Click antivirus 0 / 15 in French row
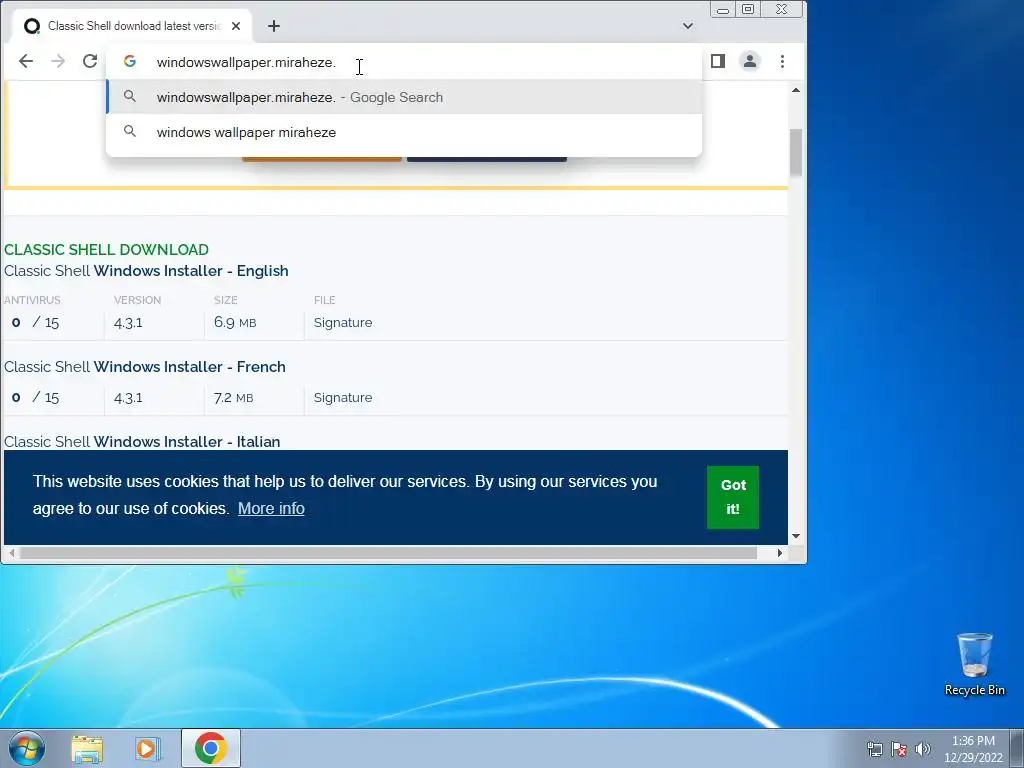The image size is (1024, 768). [x=35, y=398]
